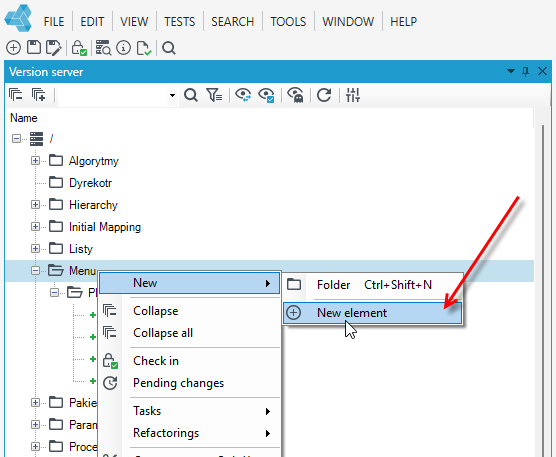556x457 pixels.
Task: Click the pin icon of Version server panel
Action: pos(526,72)
